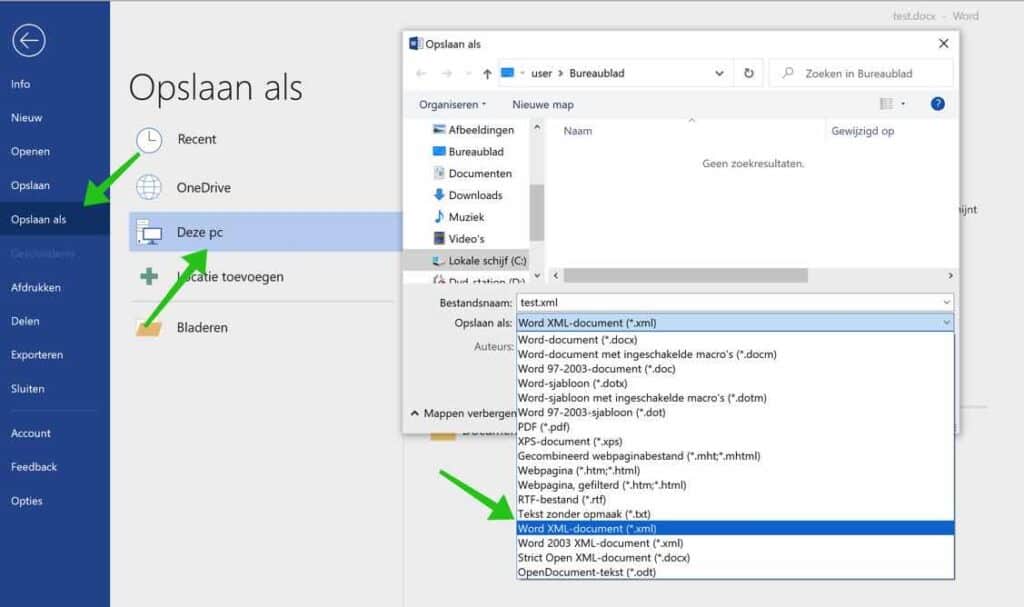Click the Deze pc computer icon
This screenshot has width=1024, height=607.
click(150, 233)
